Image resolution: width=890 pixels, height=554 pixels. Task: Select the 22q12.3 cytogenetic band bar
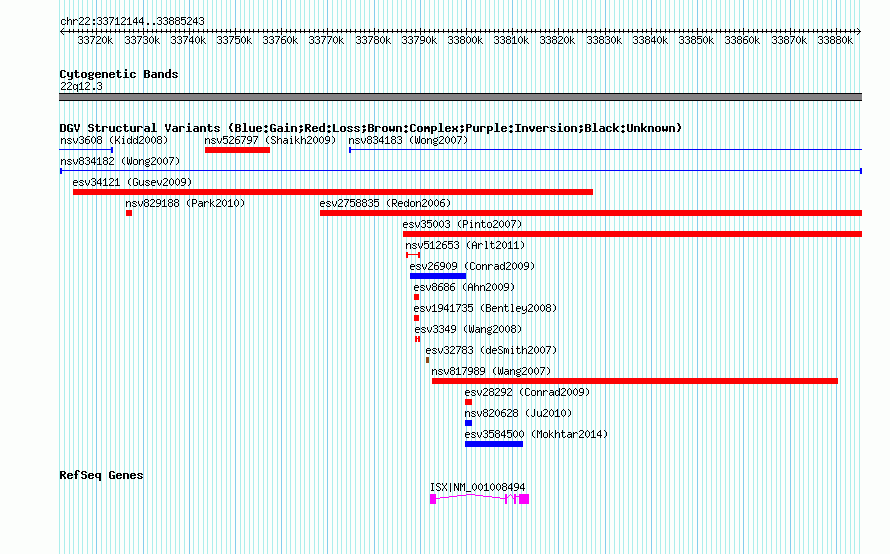(460, 97)
